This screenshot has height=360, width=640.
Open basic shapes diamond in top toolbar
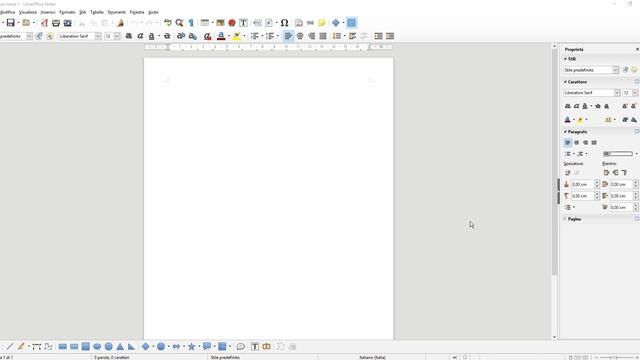click(x=336, y=23)
